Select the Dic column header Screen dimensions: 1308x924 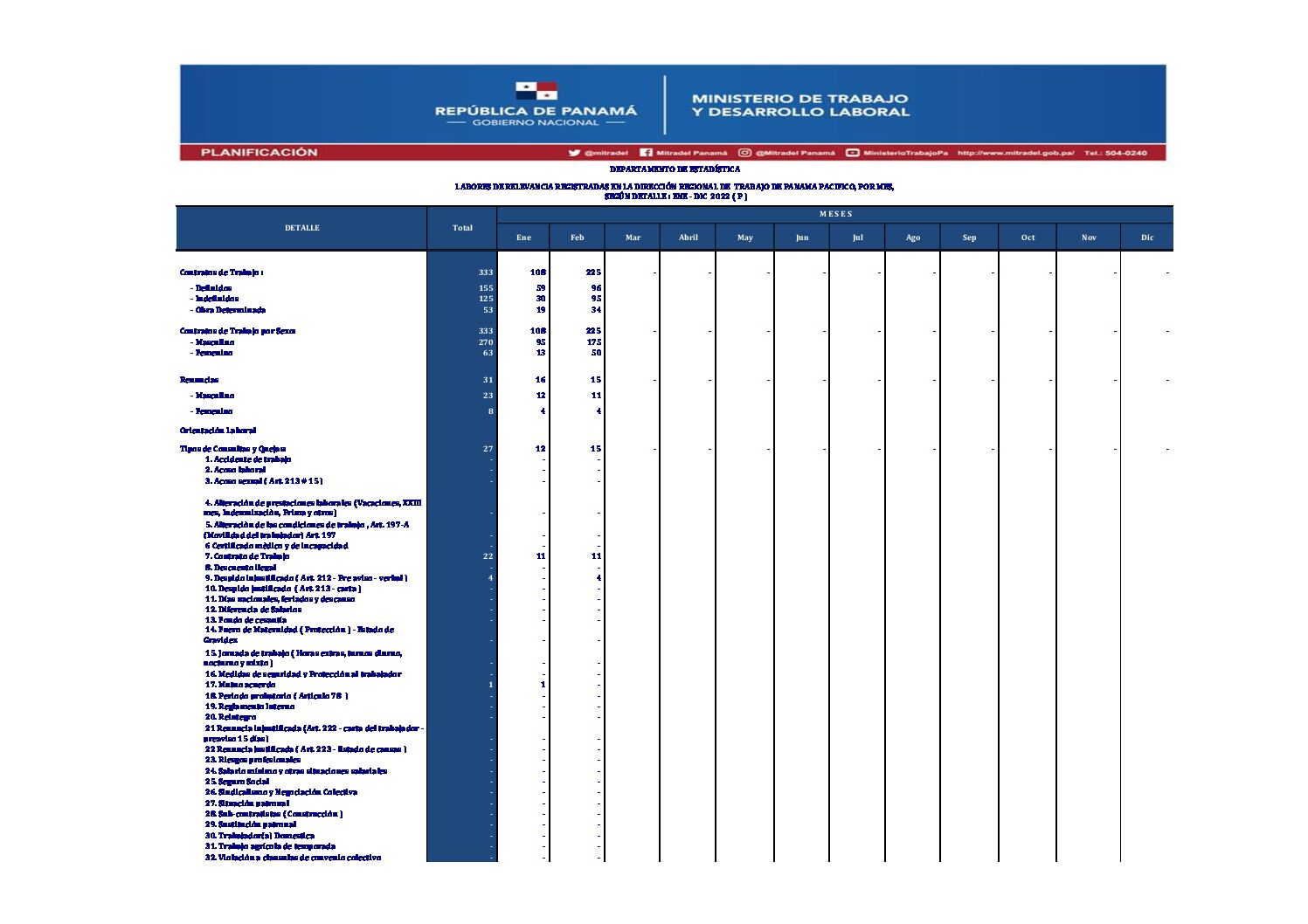point(1147,238)
